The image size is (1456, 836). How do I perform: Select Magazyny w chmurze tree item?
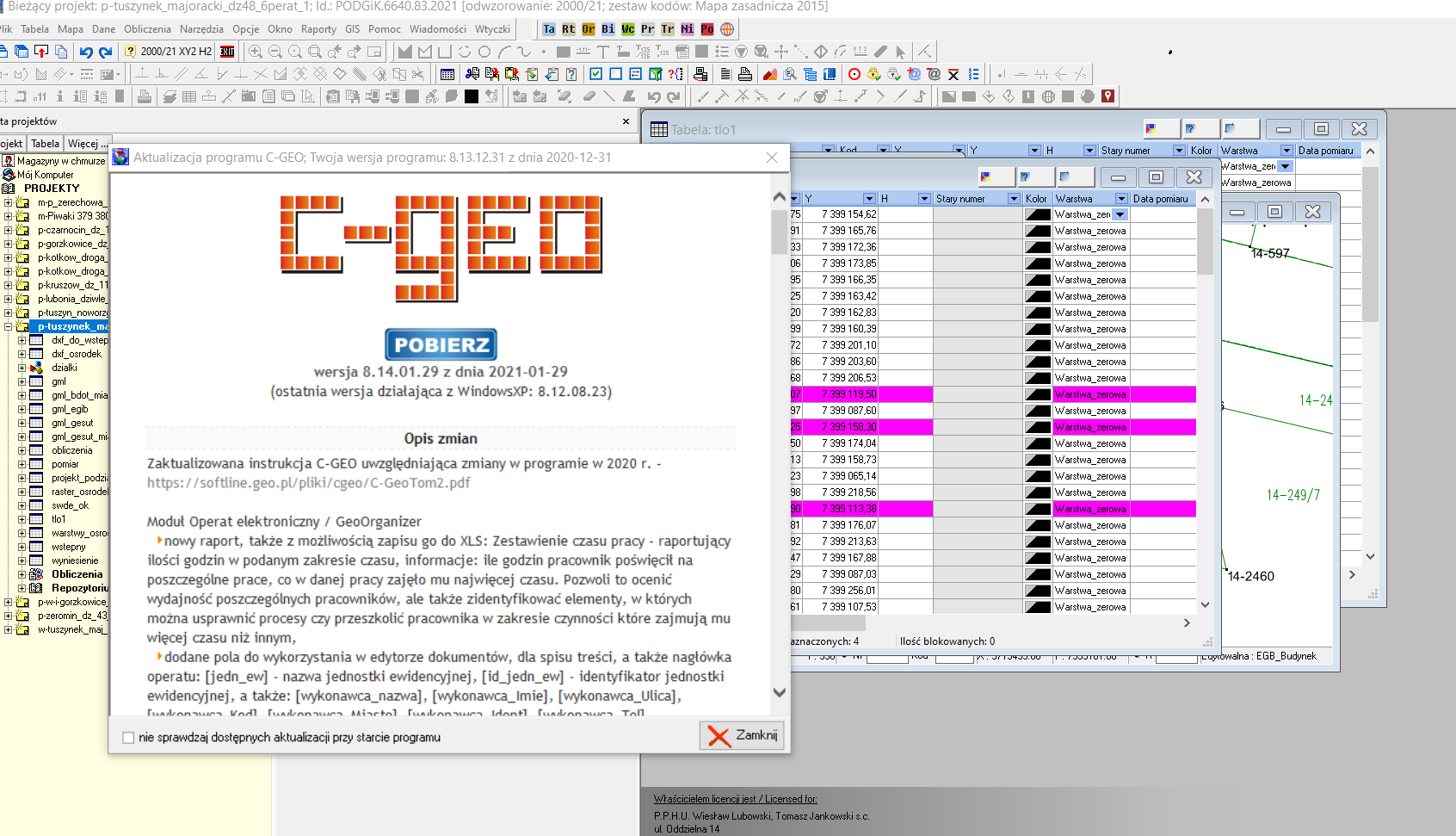click(x=61, y=161)
